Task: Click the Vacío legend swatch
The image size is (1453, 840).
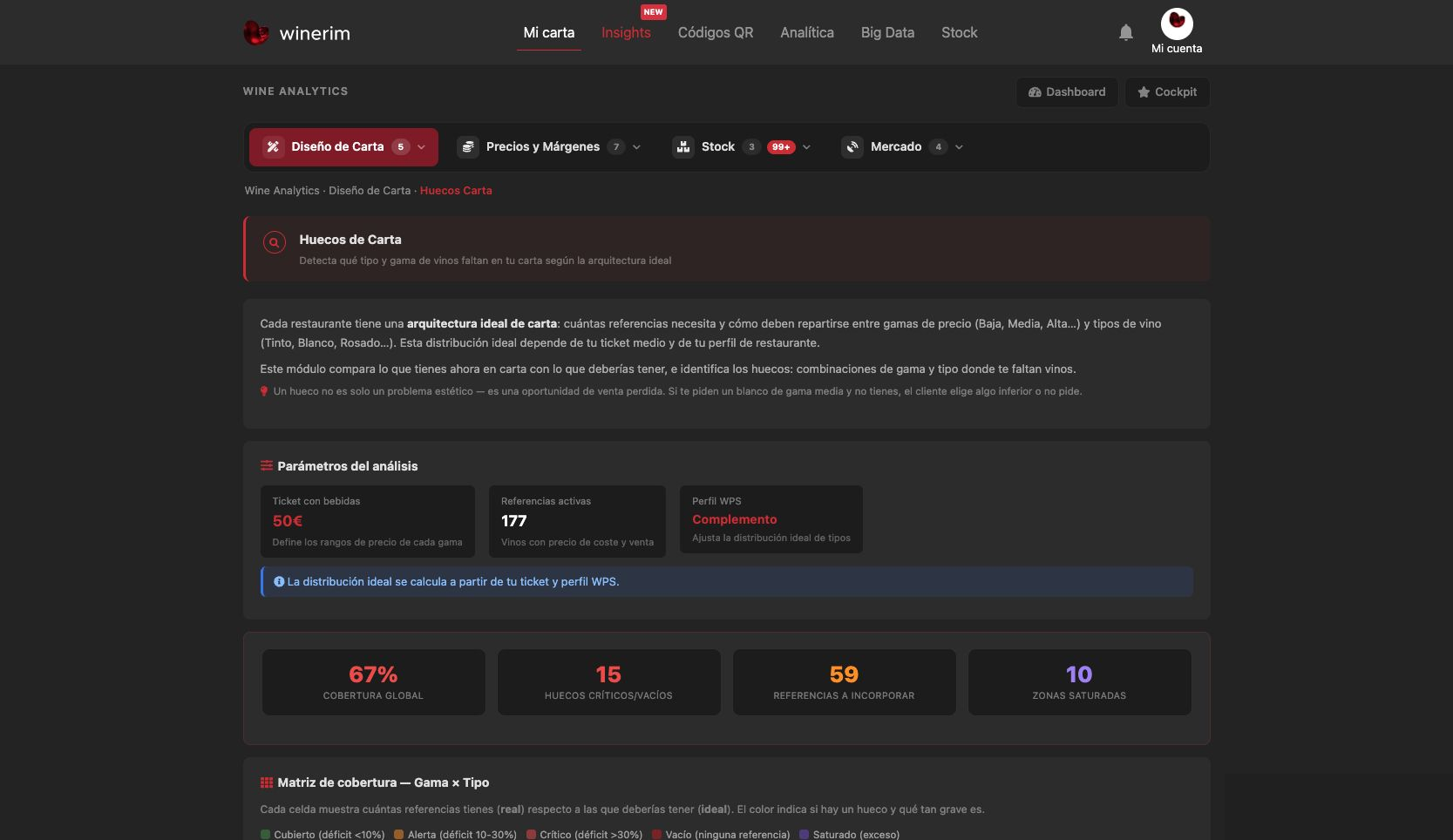Action: (x=657, y=835)
